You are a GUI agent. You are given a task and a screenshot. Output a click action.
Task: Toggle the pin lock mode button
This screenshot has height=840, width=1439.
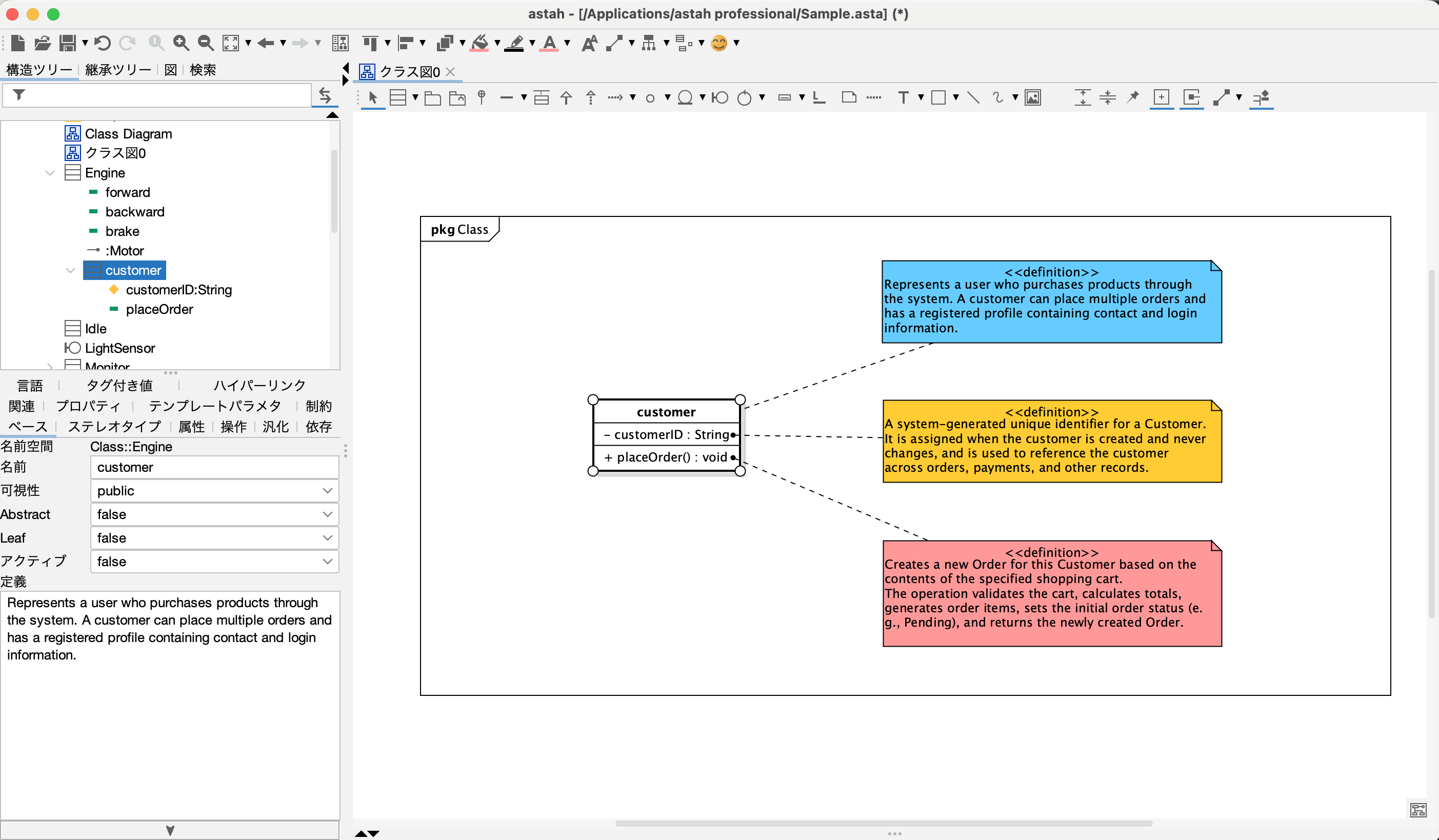1132,97
